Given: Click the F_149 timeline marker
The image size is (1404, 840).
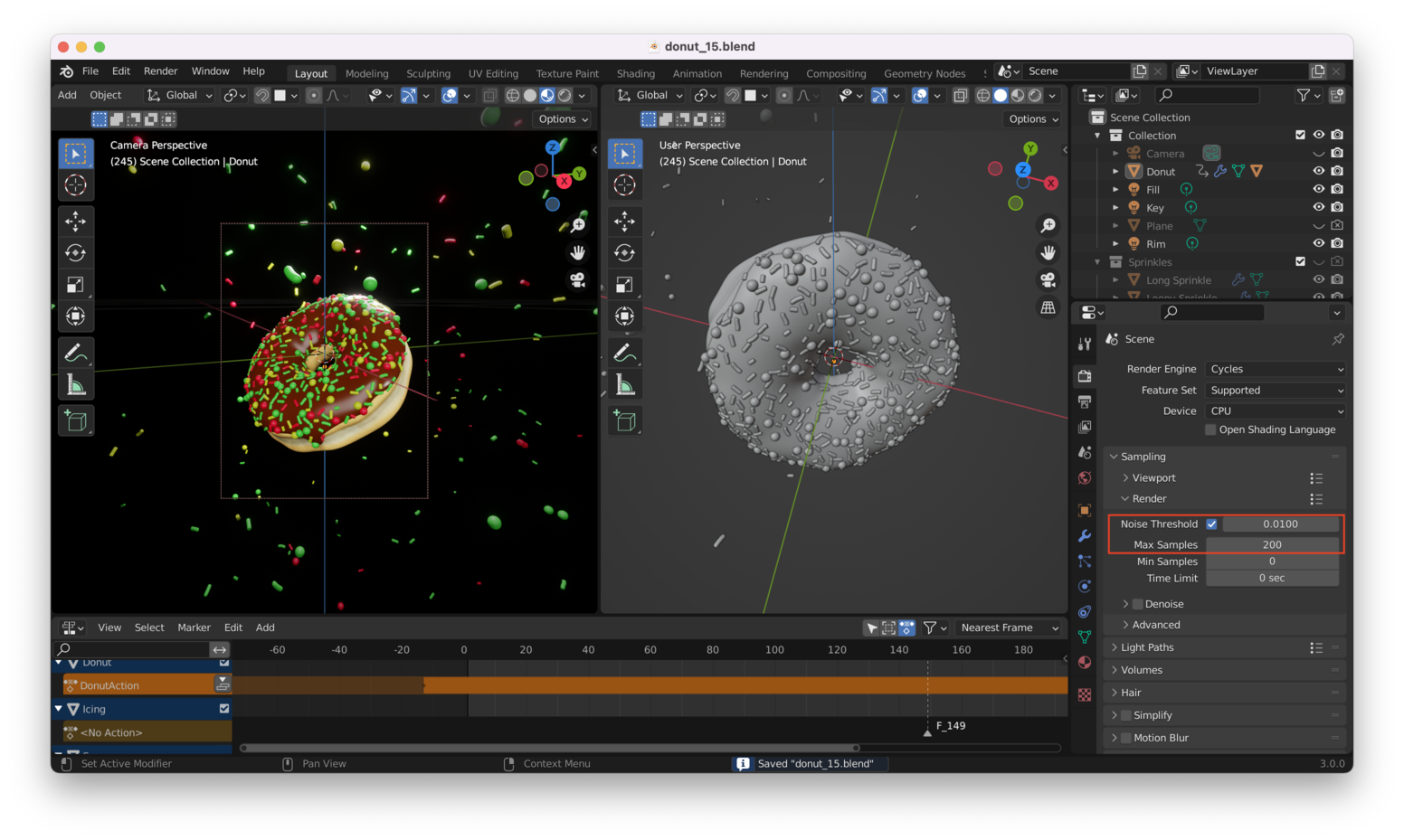Looking at the screenshot, I should [x=927, y=731].
